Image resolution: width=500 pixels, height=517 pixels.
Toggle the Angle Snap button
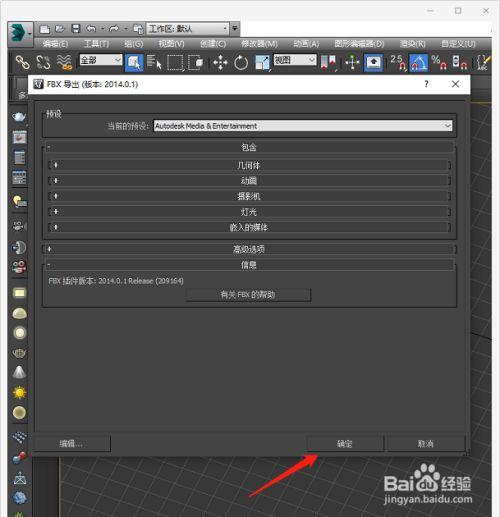[419, 62]
